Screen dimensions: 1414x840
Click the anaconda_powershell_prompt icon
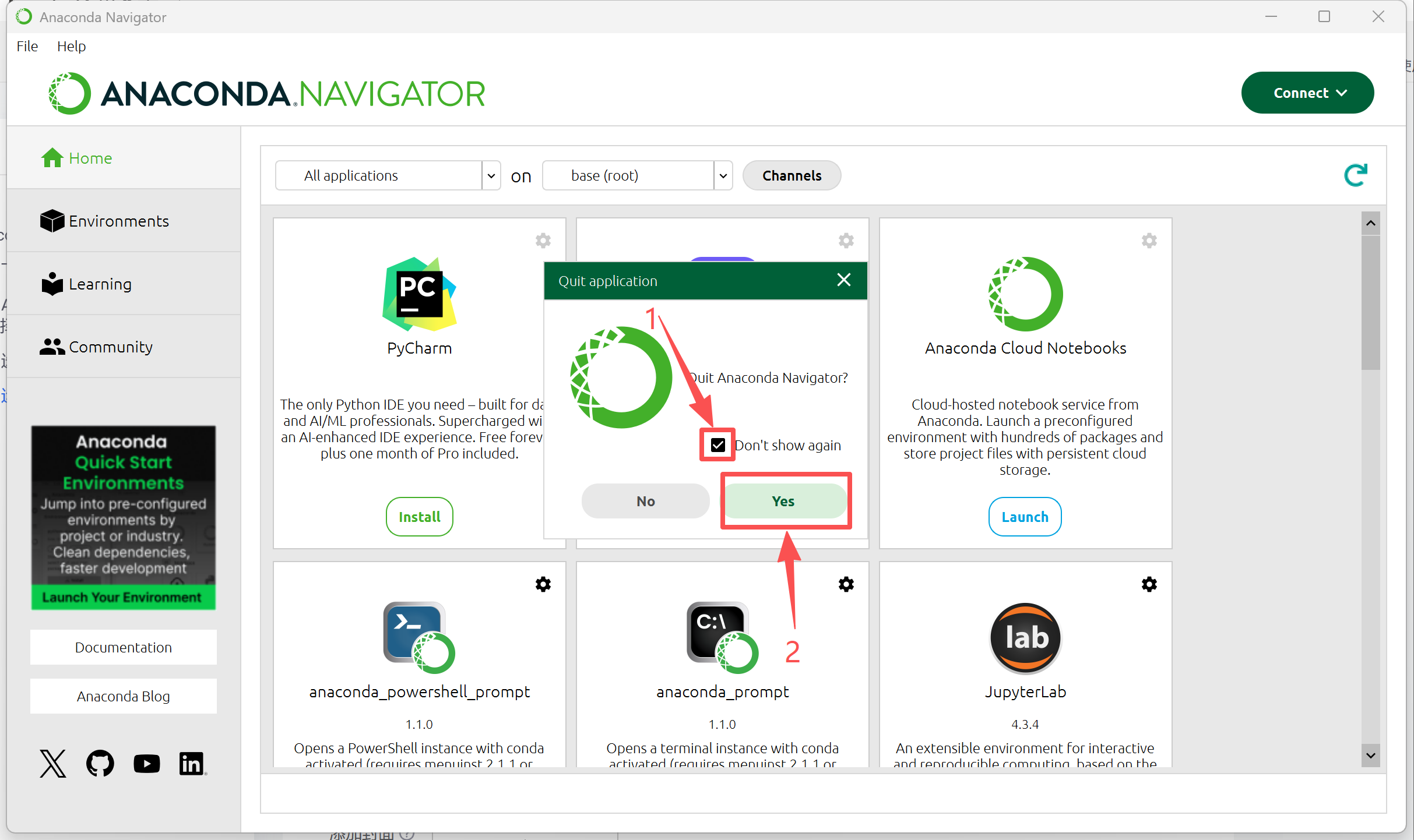pos(419,638)
